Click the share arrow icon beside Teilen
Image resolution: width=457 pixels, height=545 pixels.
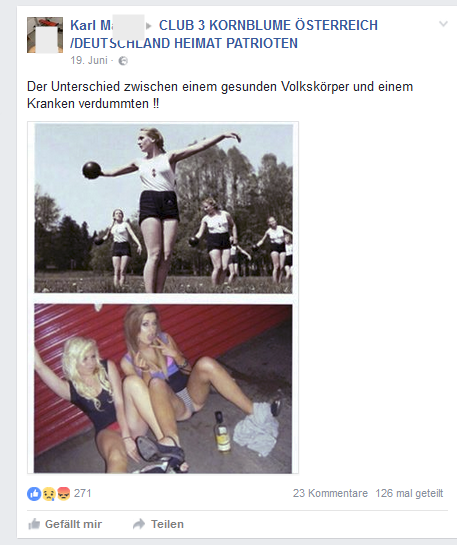tap(139, 524)
